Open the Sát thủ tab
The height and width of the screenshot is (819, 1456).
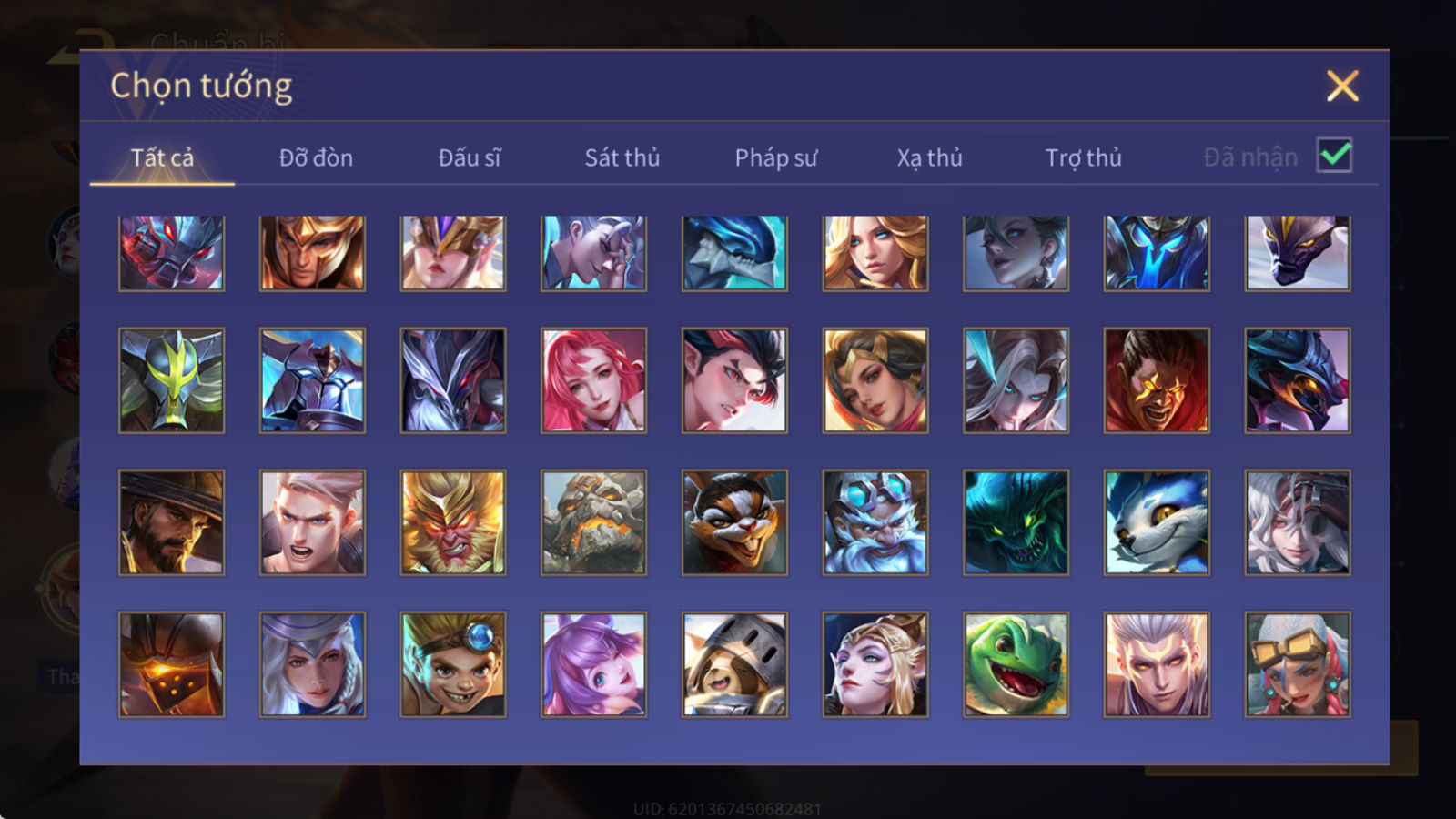click(x=622, y=157)
